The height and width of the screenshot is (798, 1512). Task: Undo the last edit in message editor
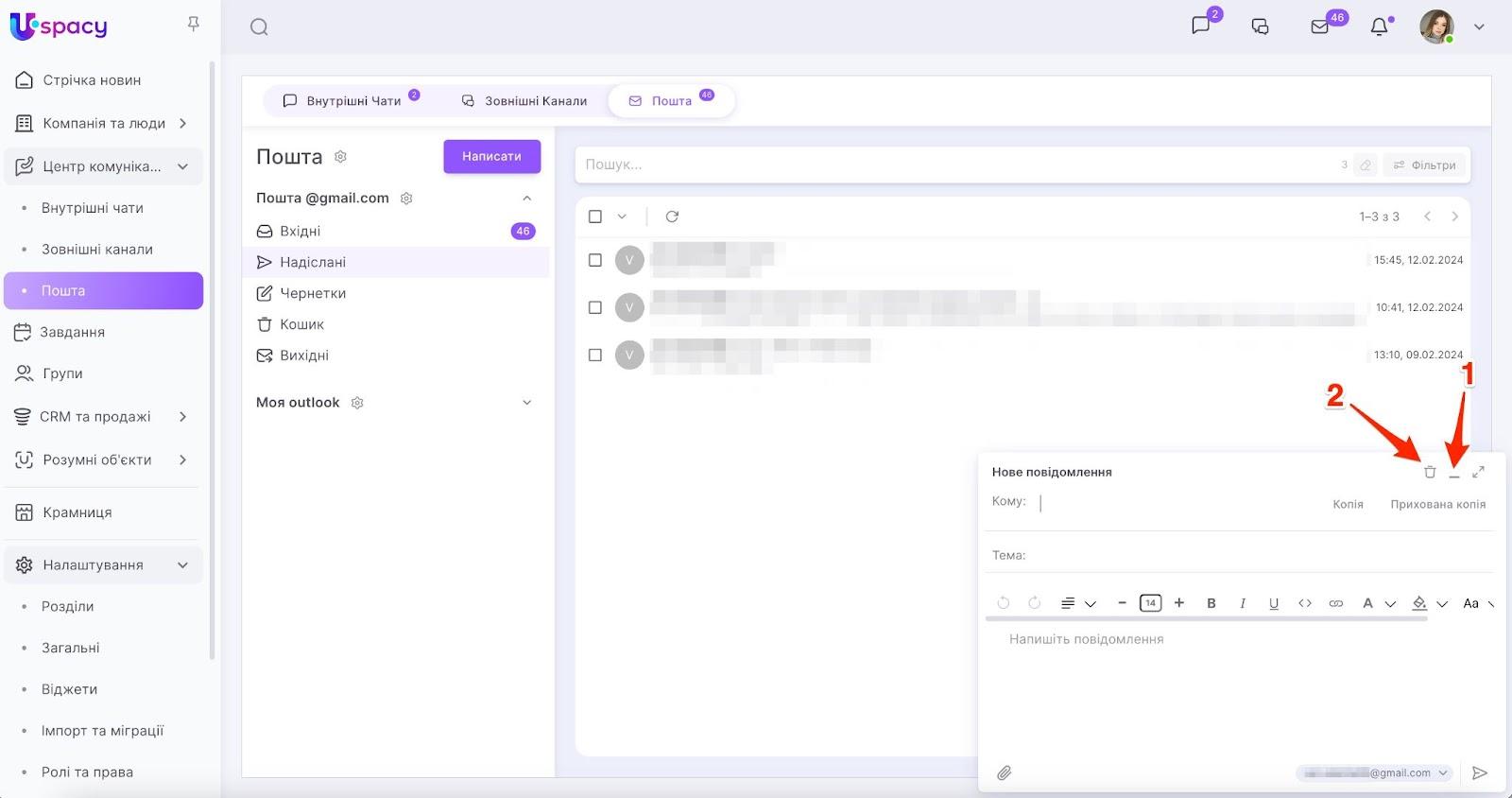click(x=1004, y=603)
